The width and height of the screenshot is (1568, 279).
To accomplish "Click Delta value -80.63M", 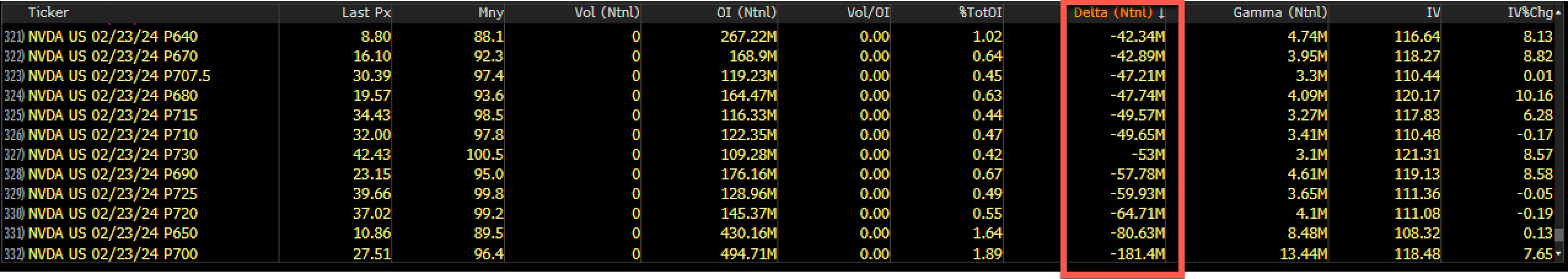I will point(1137,233).
